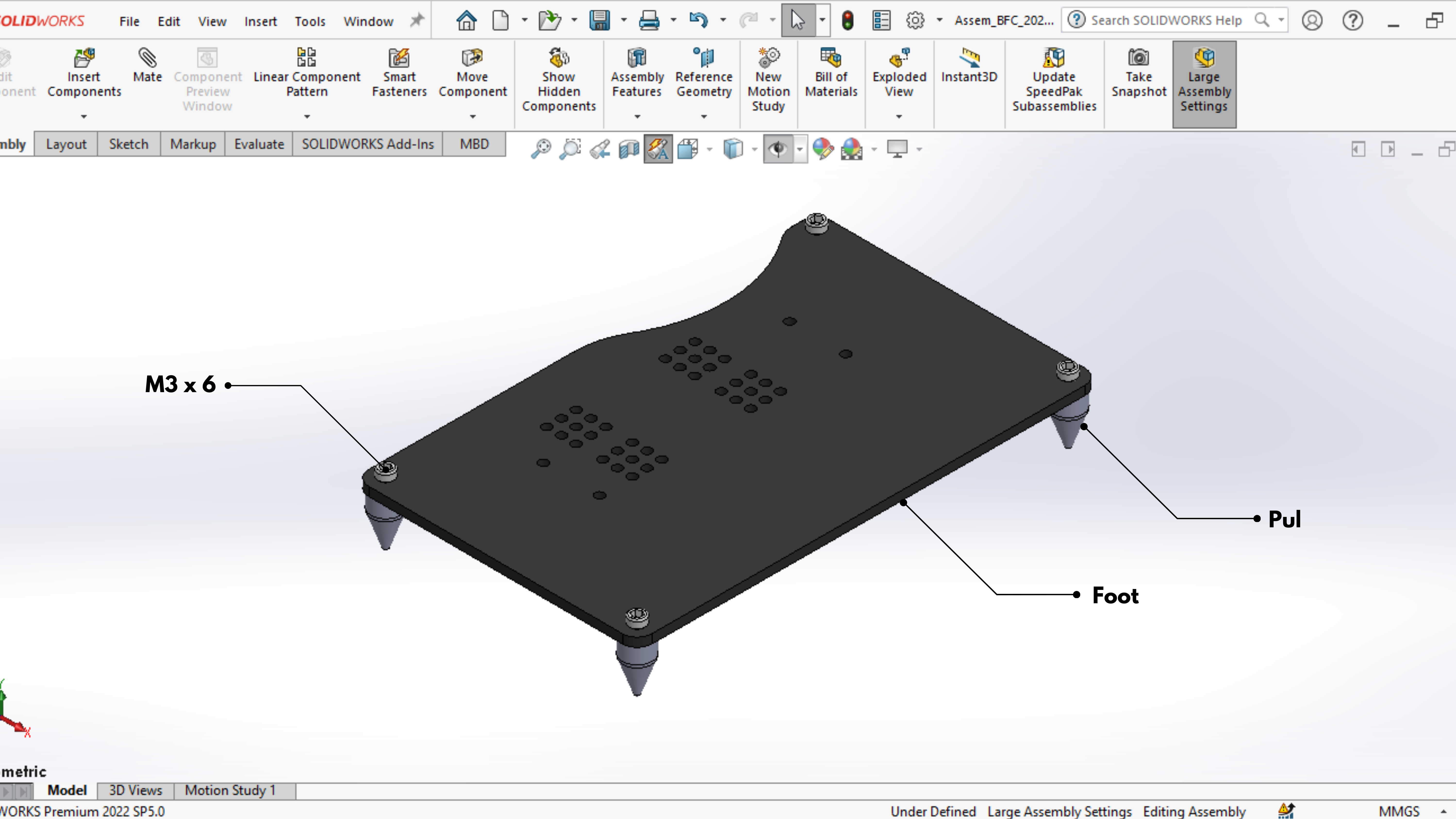Create a new document

[500, 20]
